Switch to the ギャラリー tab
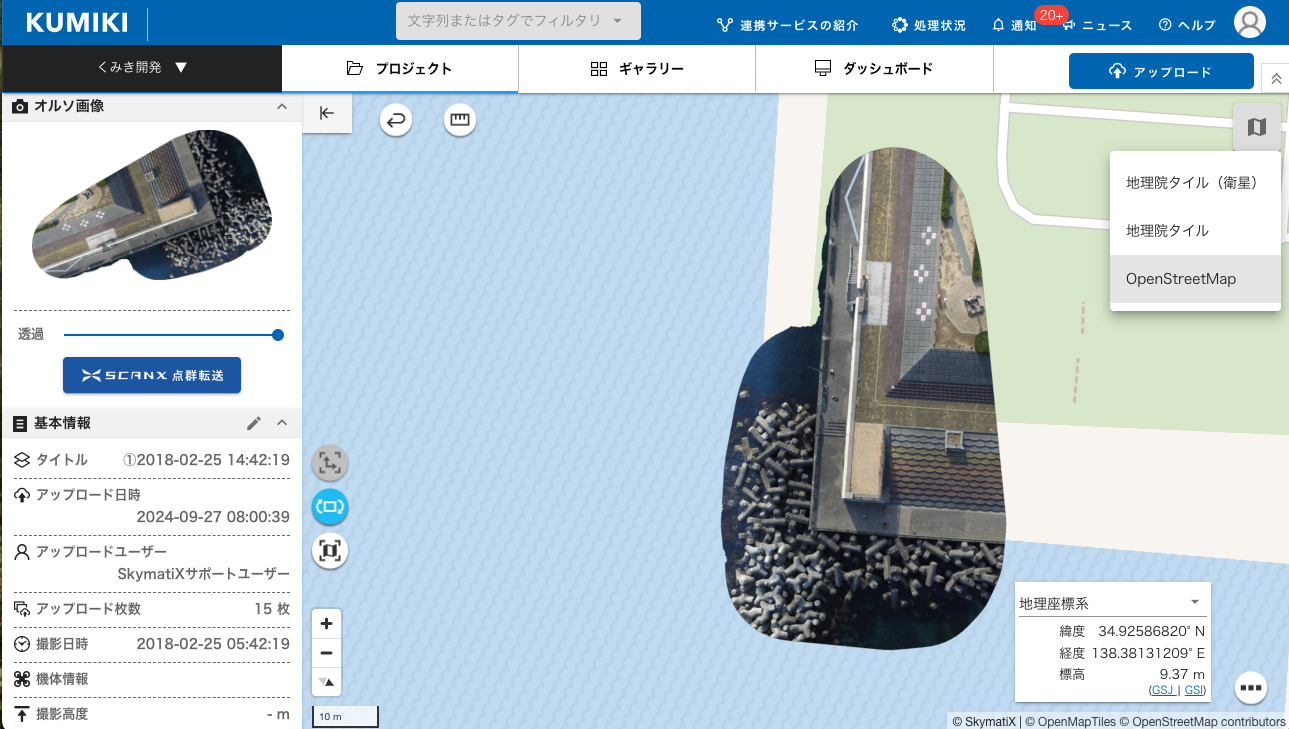Viewport: 1289px width, 729px height. 637,69
